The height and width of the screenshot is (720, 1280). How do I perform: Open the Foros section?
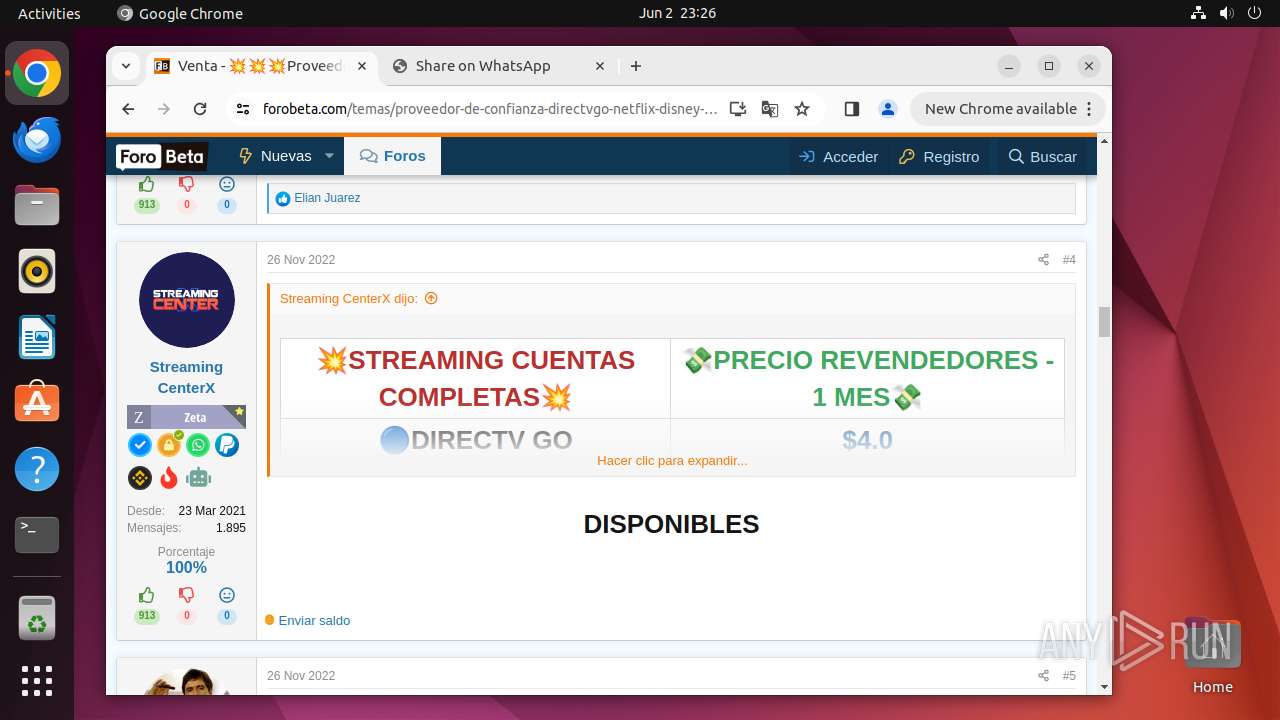click(393, 156)
